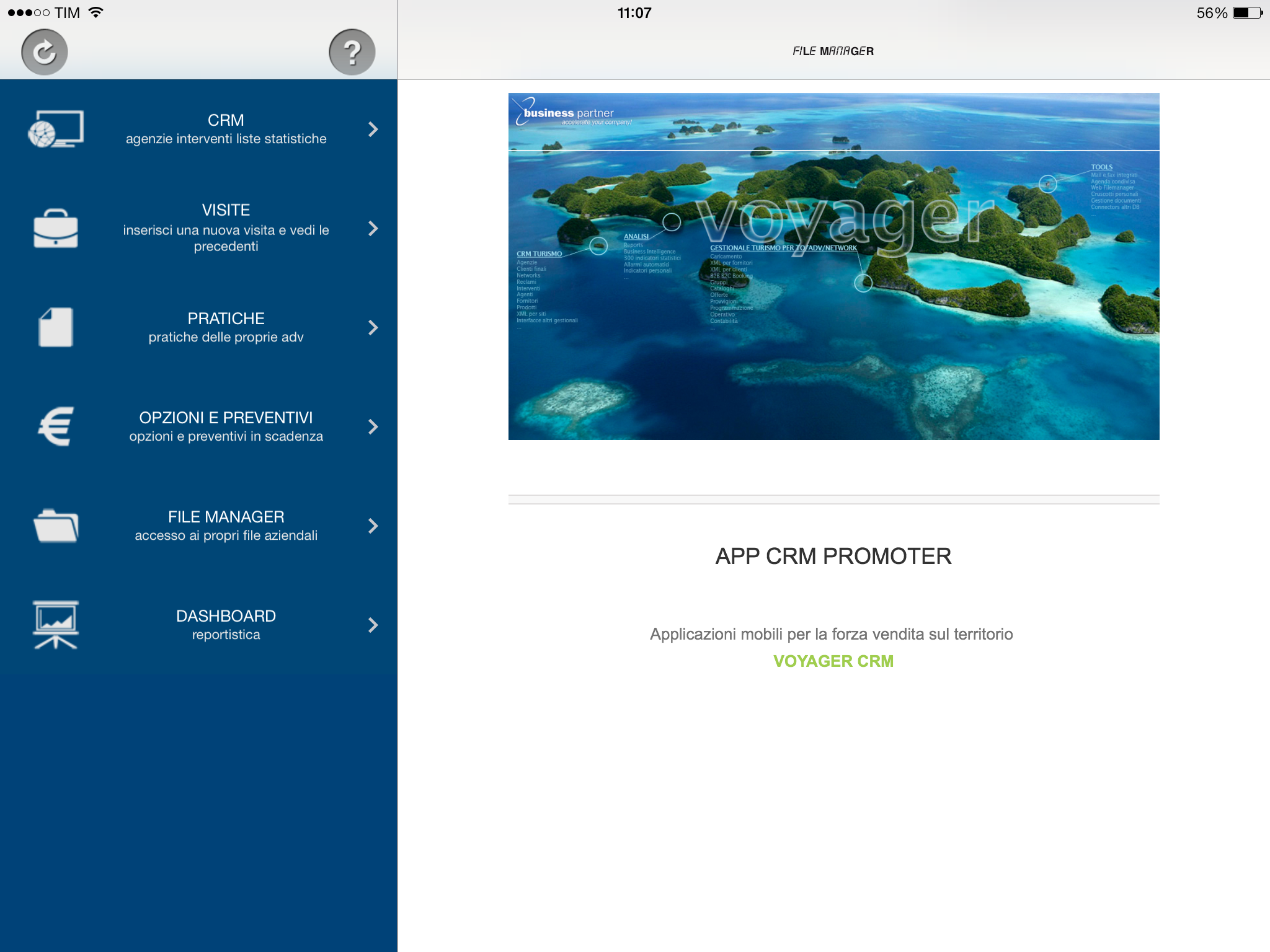Screen dimensions: 1270x952
Task: Tap the battery indicator in status bar
Action: [1248, 12]
